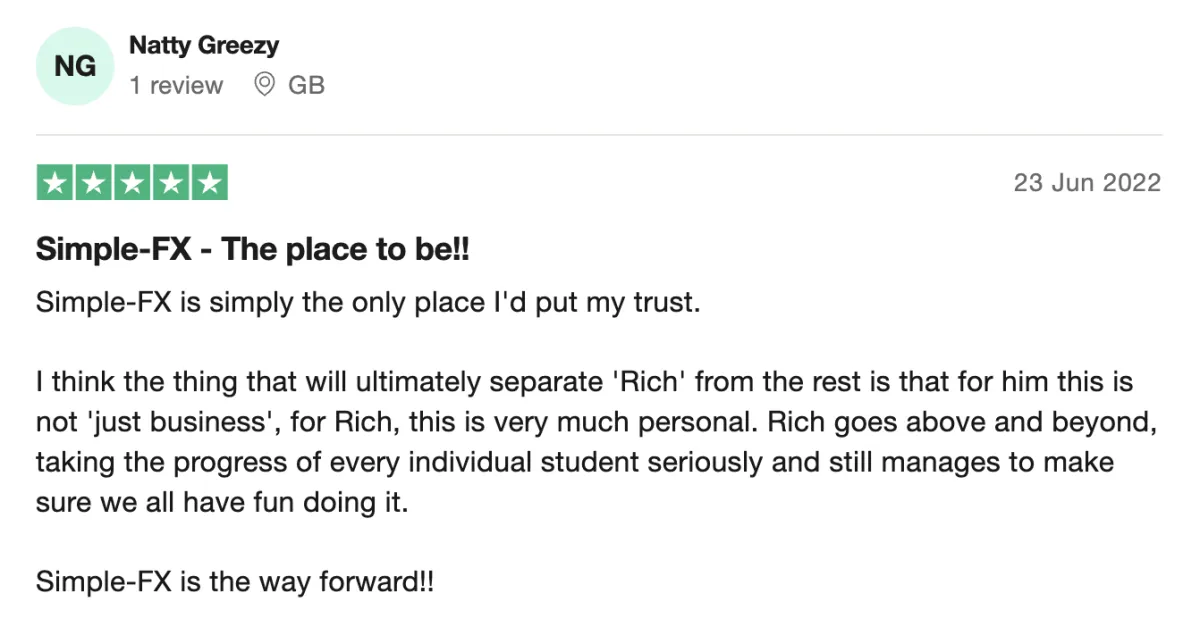Click the NG avatar circle

[x=74, y=66]
